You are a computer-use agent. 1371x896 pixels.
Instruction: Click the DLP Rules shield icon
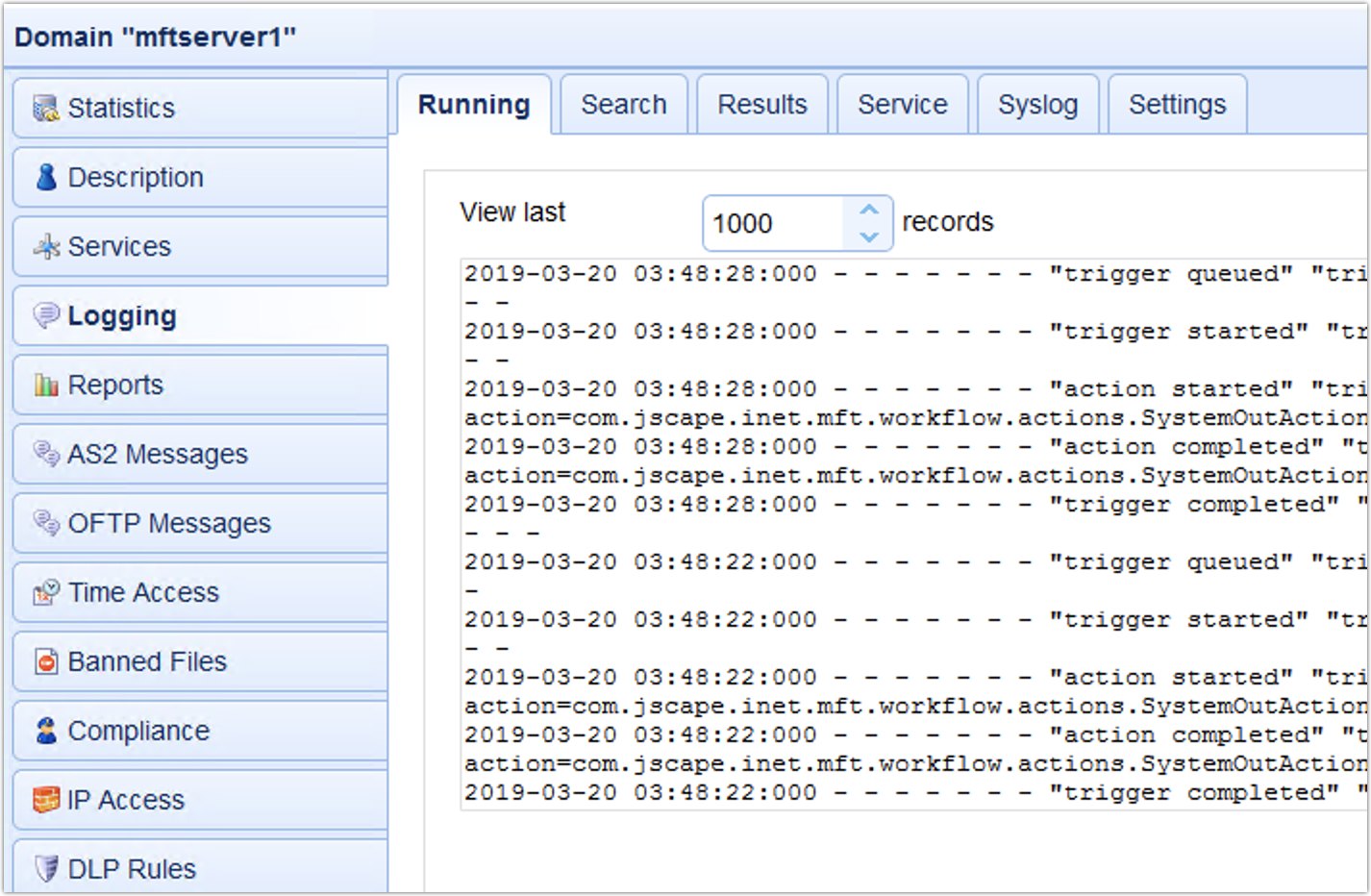click(x=45, y=869)
